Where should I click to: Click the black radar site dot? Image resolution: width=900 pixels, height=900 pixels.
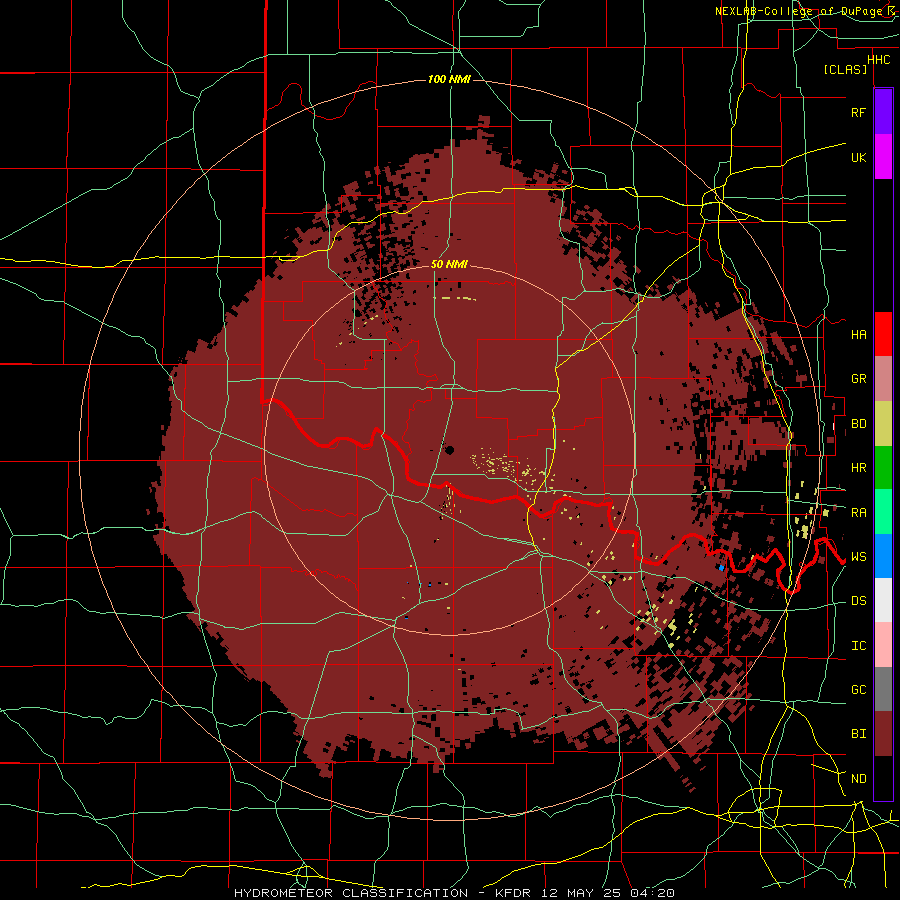coord(449,450)
